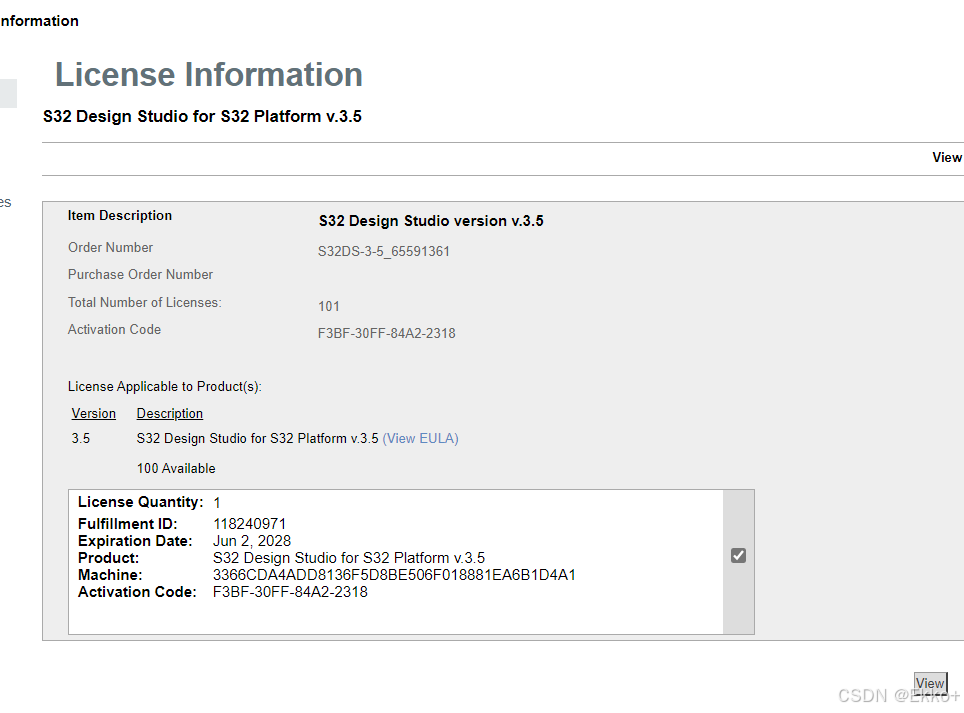Click the Product value in the license box

click(x=349, y=558)
